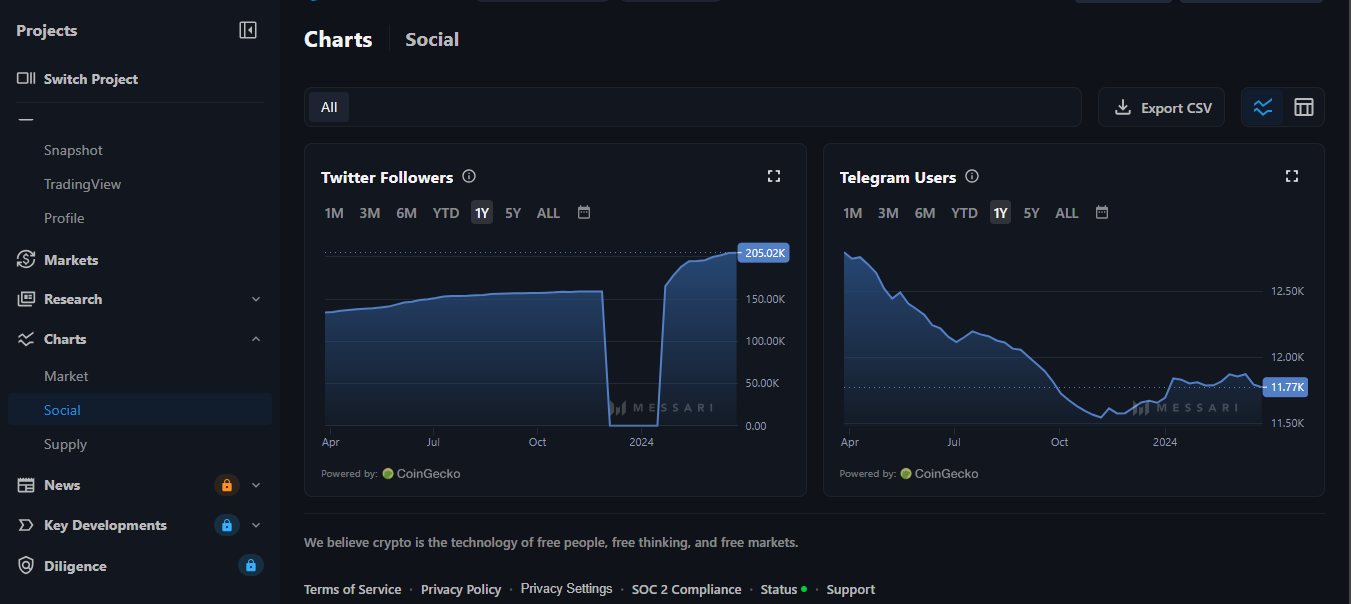Switch to table view

coord(1304,107)
